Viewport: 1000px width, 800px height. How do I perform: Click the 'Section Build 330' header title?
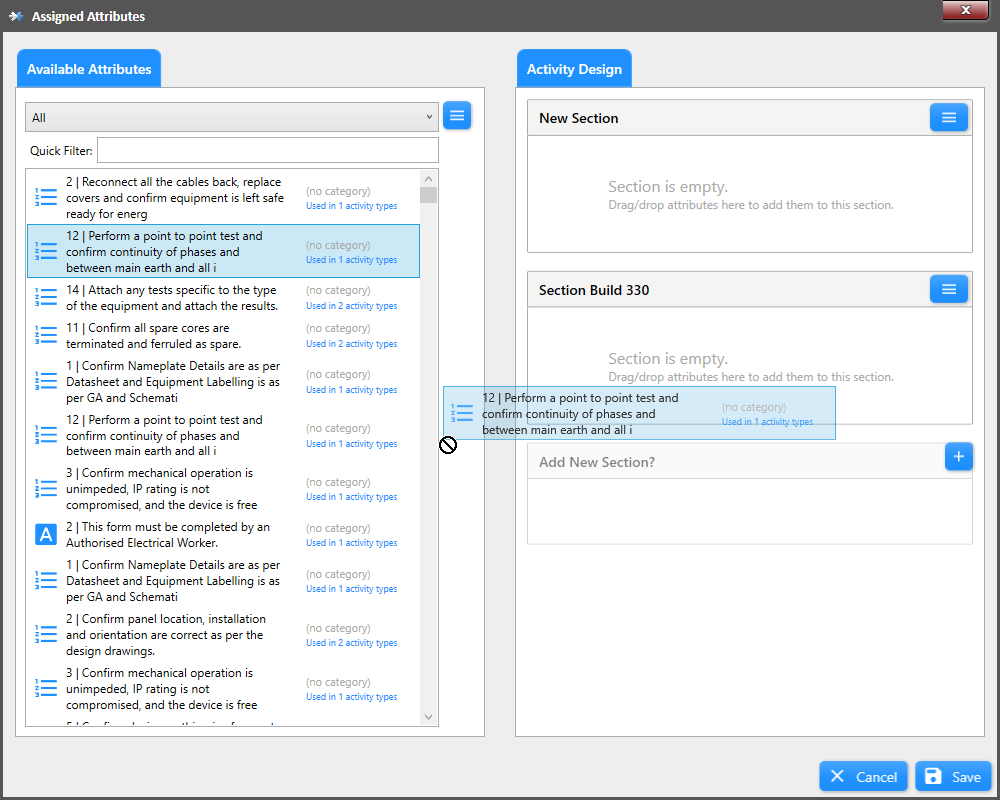pos(594,290)
